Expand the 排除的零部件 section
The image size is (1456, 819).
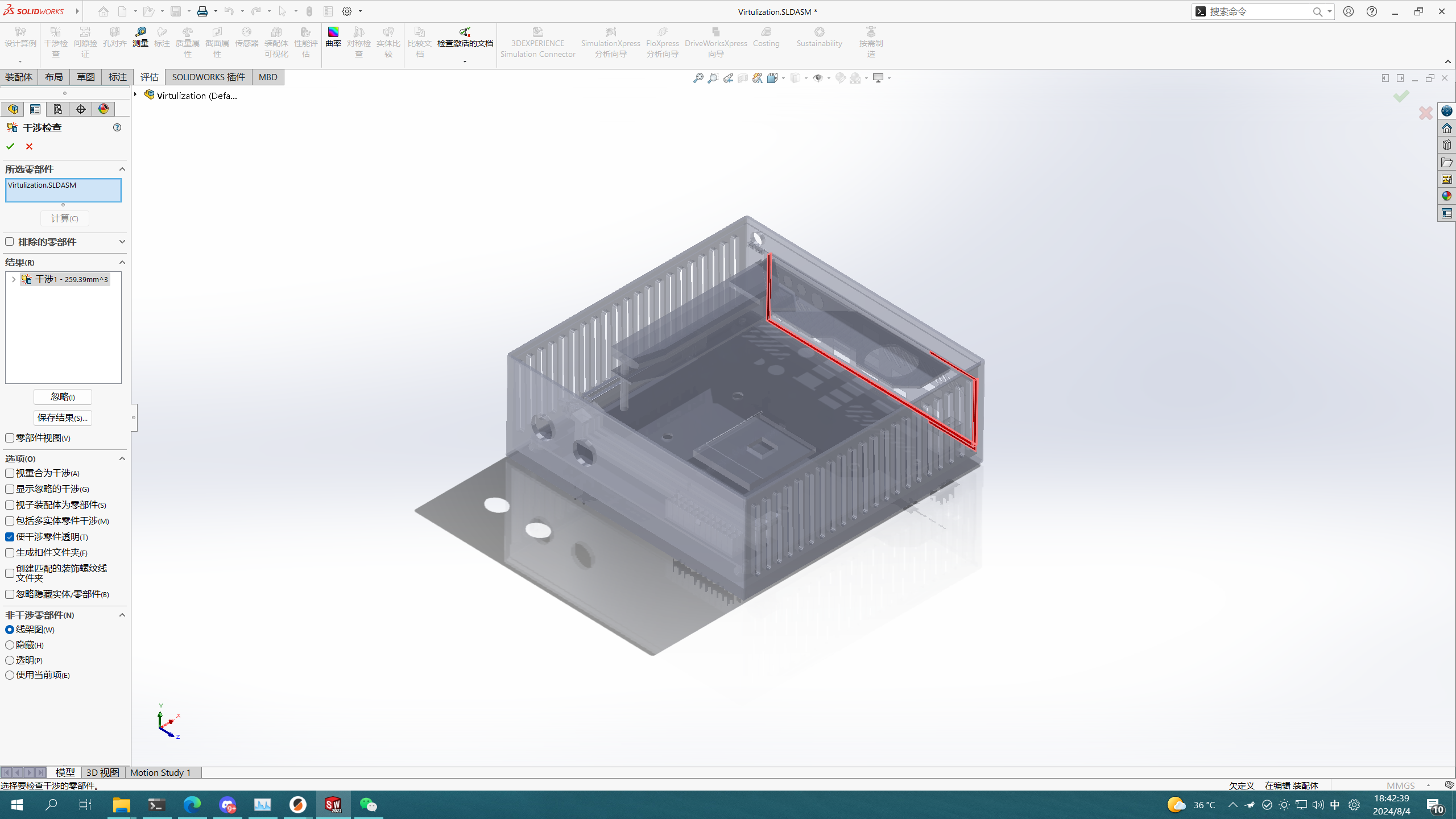point(122,242)
